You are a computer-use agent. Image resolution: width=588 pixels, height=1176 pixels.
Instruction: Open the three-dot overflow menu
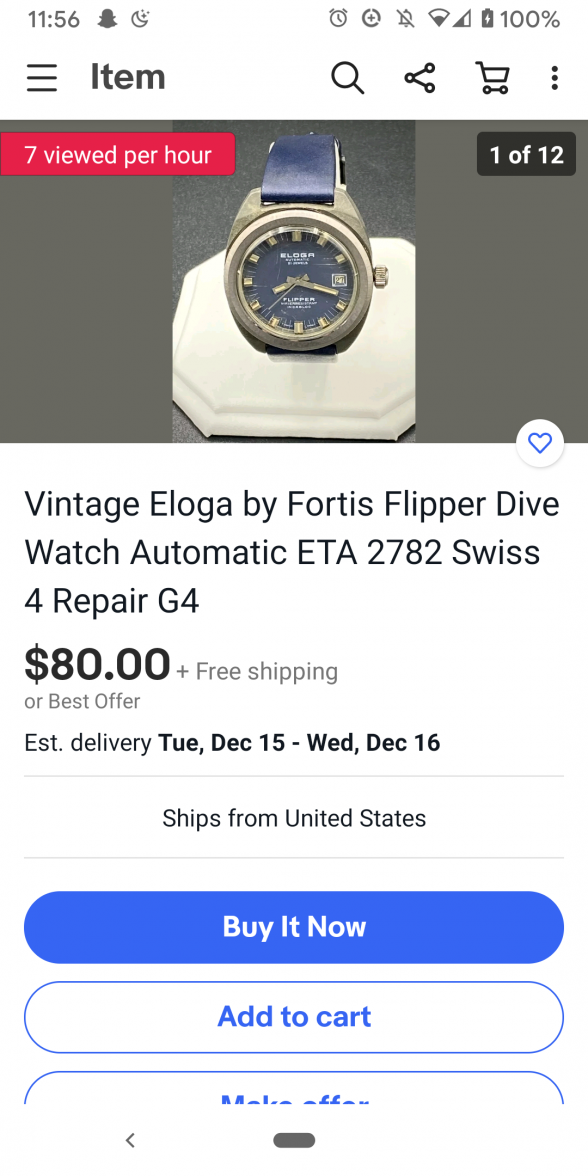[x=554, y=77]
